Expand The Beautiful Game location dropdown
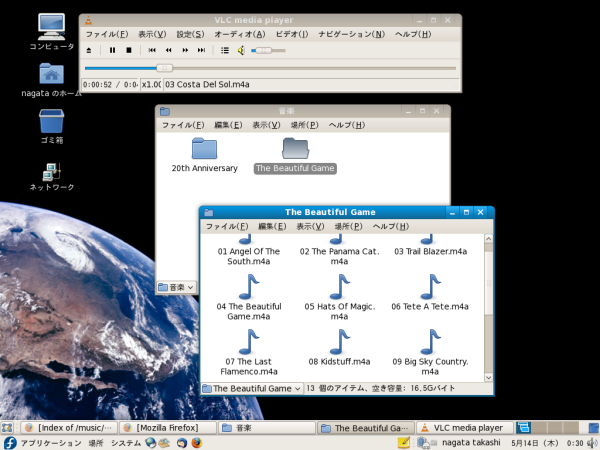 (x=252, y=388)
